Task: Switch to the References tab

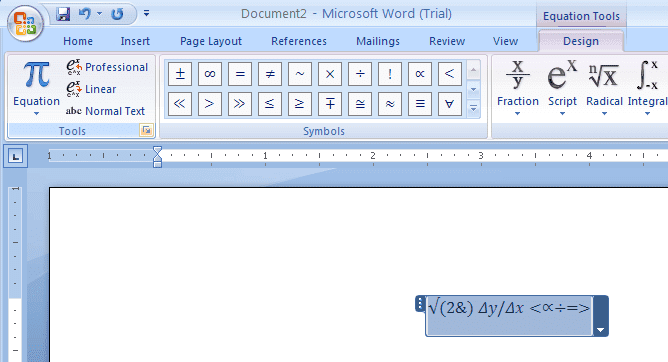Action: point(299,41)
